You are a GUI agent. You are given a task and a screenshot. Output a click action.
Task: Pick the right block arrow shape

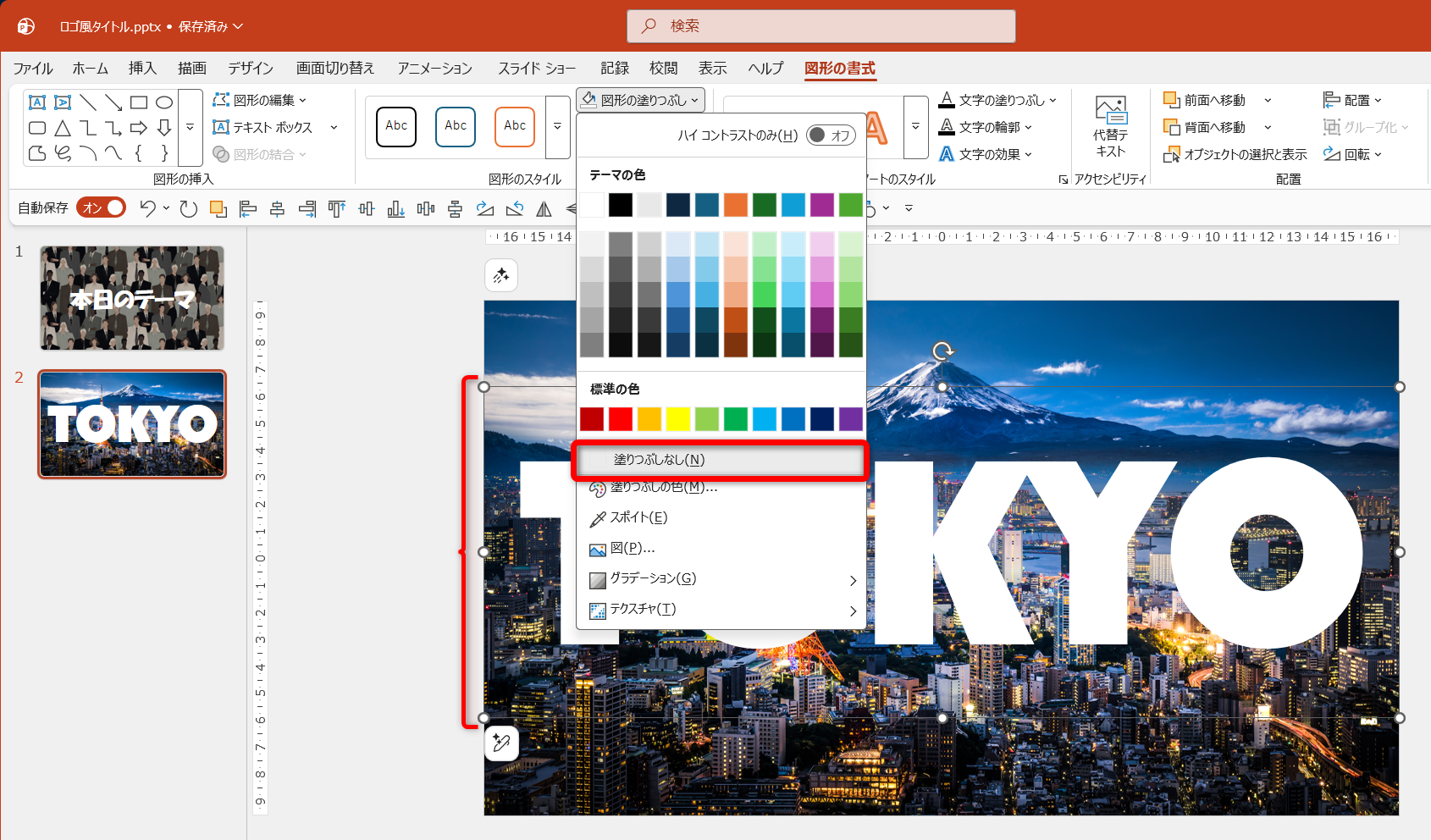[139, 128]
